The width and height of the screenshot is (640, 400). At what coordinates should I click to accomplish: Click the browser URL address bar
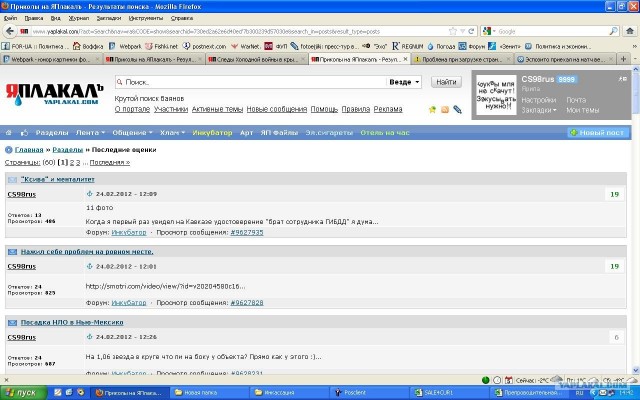(239, 31)
